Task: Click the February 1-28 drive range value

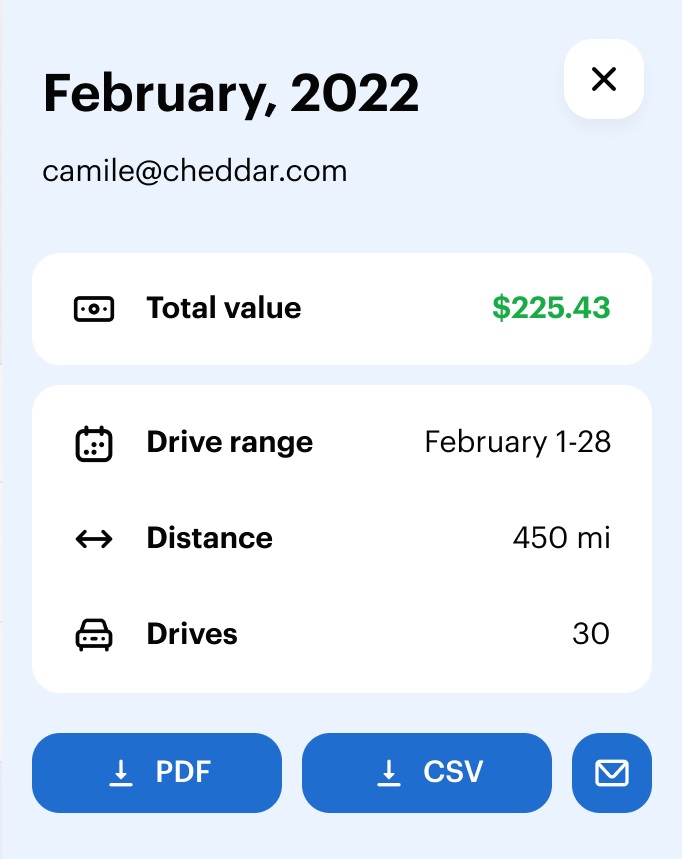Action: pyautogui.click(x=518, y=442)
